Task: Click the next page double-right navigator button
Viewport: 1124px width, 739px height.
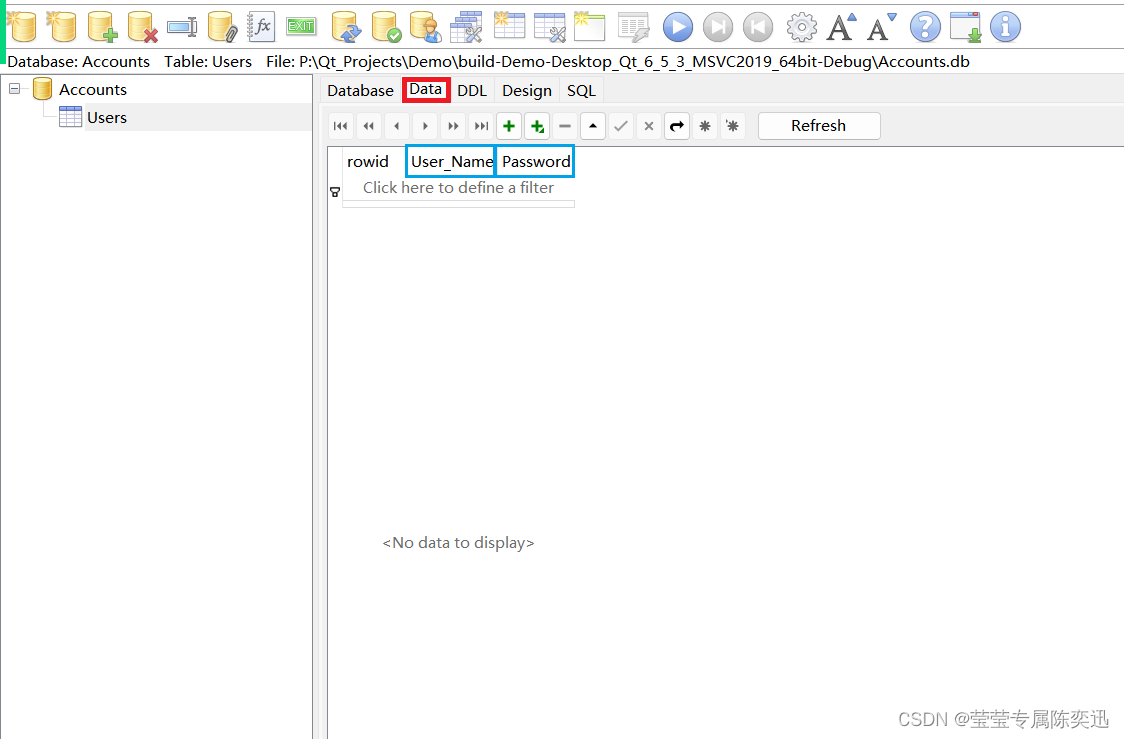Action: click(453, 126)
